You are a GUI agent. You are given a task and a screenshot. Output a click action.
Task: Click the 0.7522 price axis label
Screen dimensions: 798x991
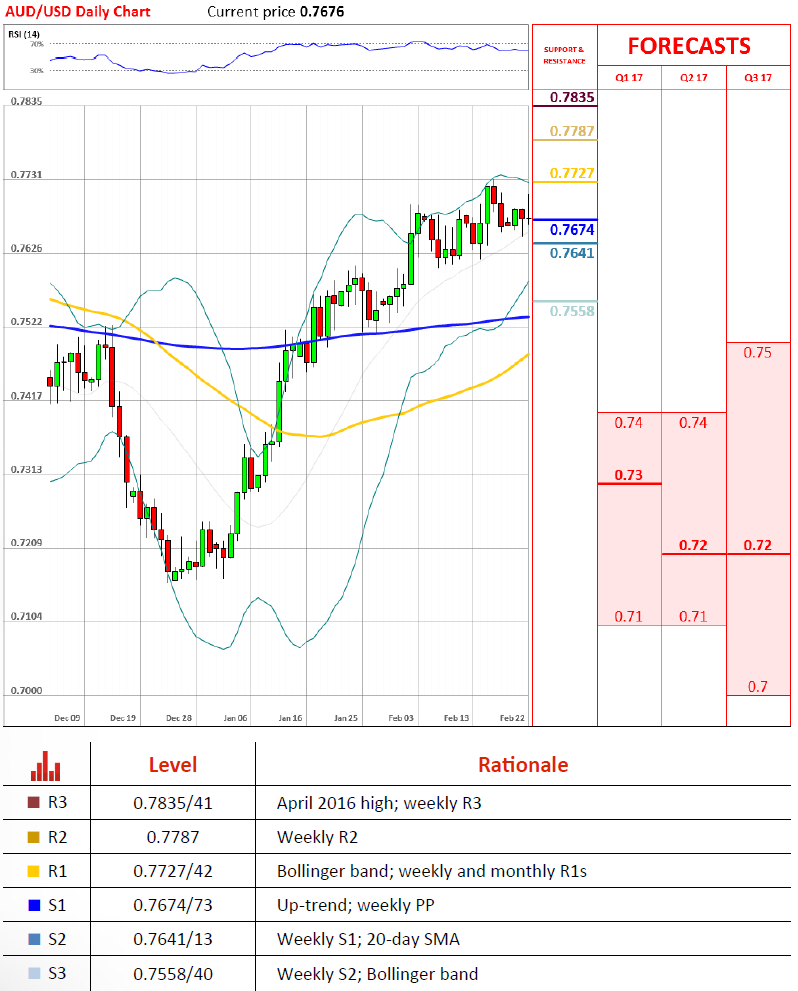[27, 322]
